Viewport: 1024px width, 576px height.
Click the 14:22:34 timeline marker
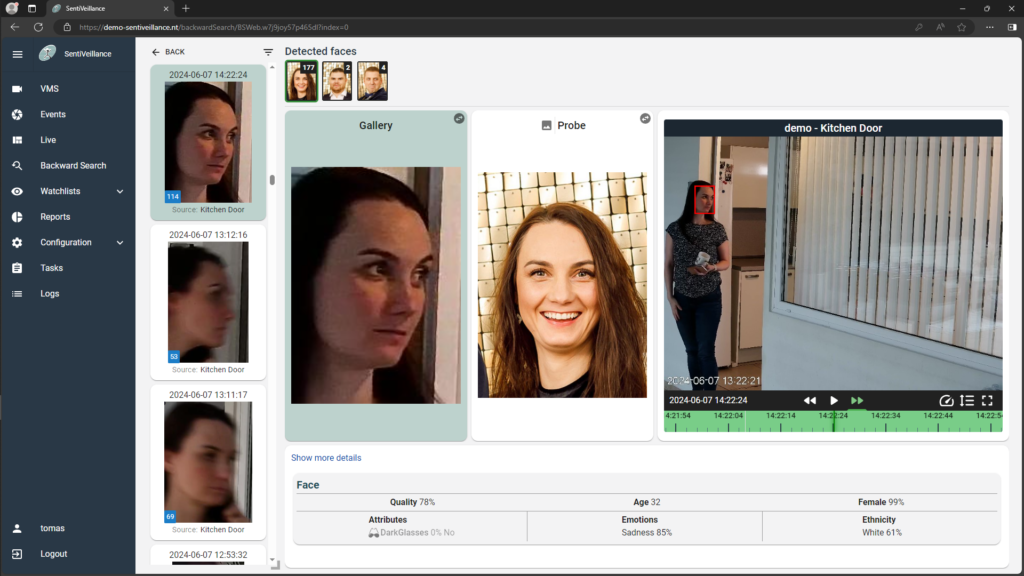click(886, 415)
